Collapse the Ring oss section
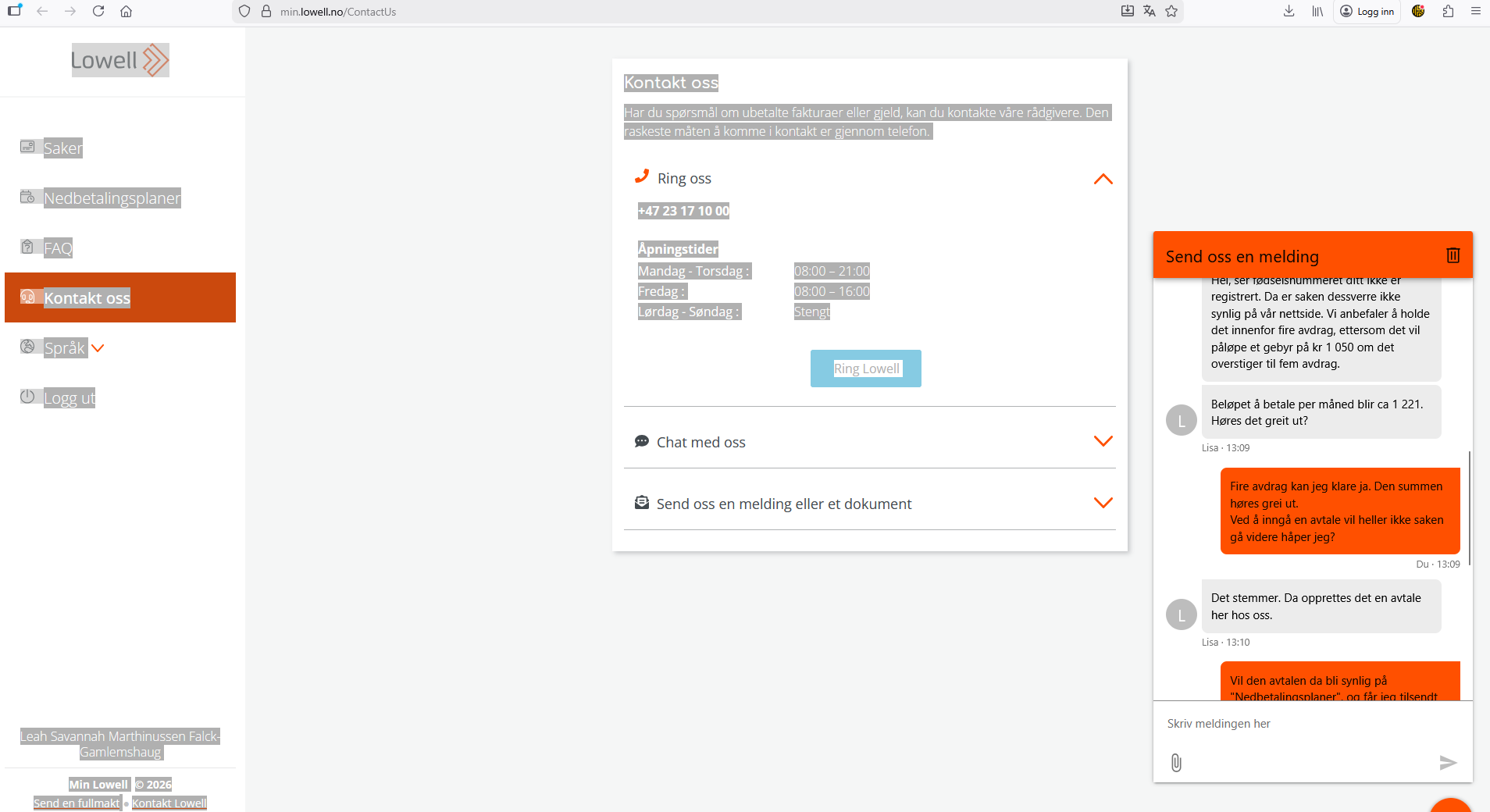Image resolution: width=1490 pixels, height=812 pixels. point(1103,179)
